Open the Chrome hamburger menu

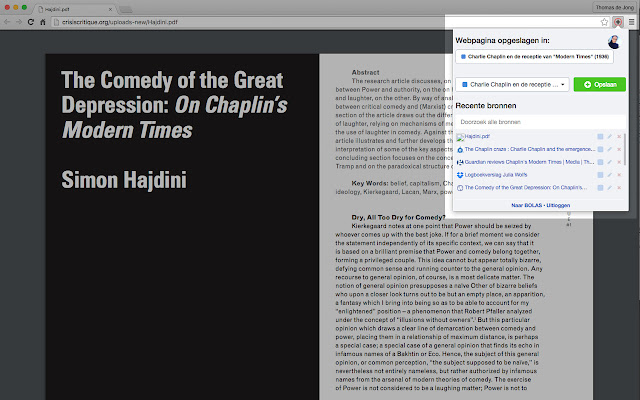(631, 22)
